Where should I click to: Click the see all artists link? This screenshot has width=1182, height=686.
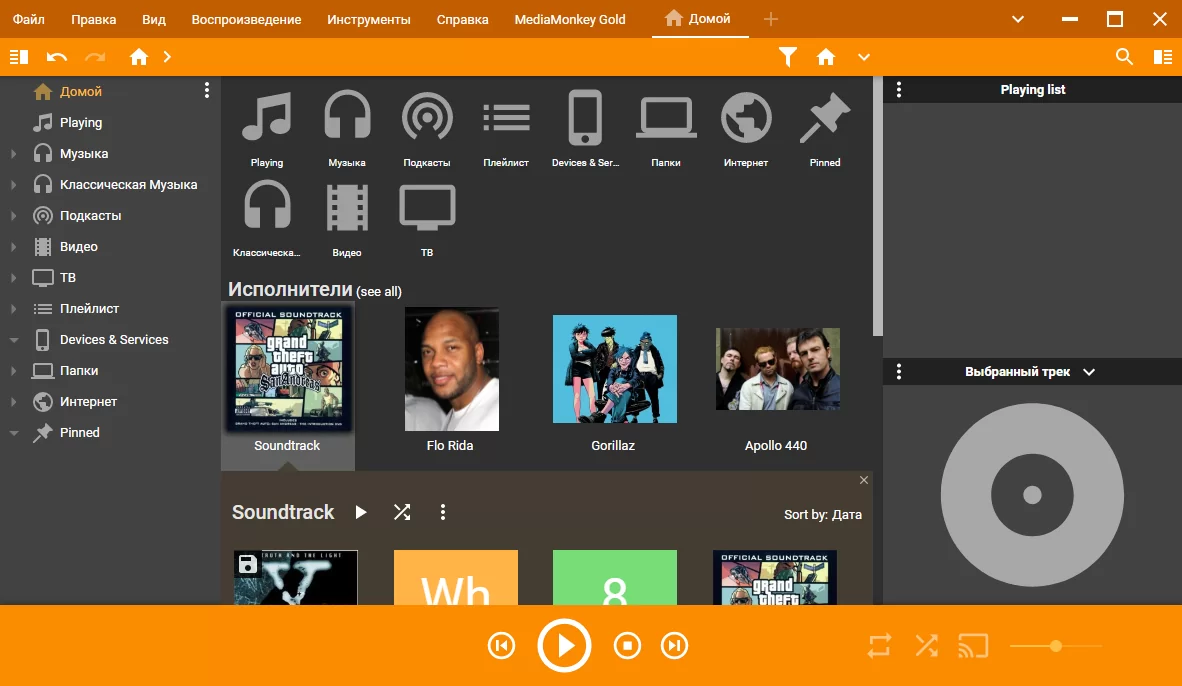[x=378, y=292]
